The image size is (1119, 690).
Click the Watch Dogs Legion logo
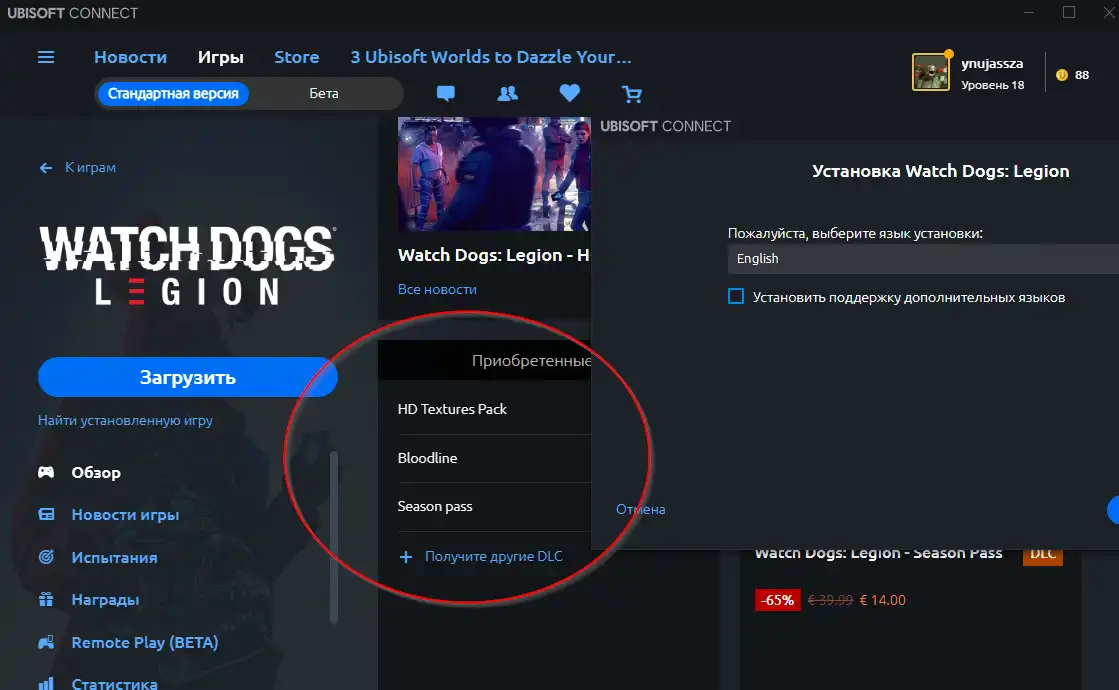(x=188, y=265)
